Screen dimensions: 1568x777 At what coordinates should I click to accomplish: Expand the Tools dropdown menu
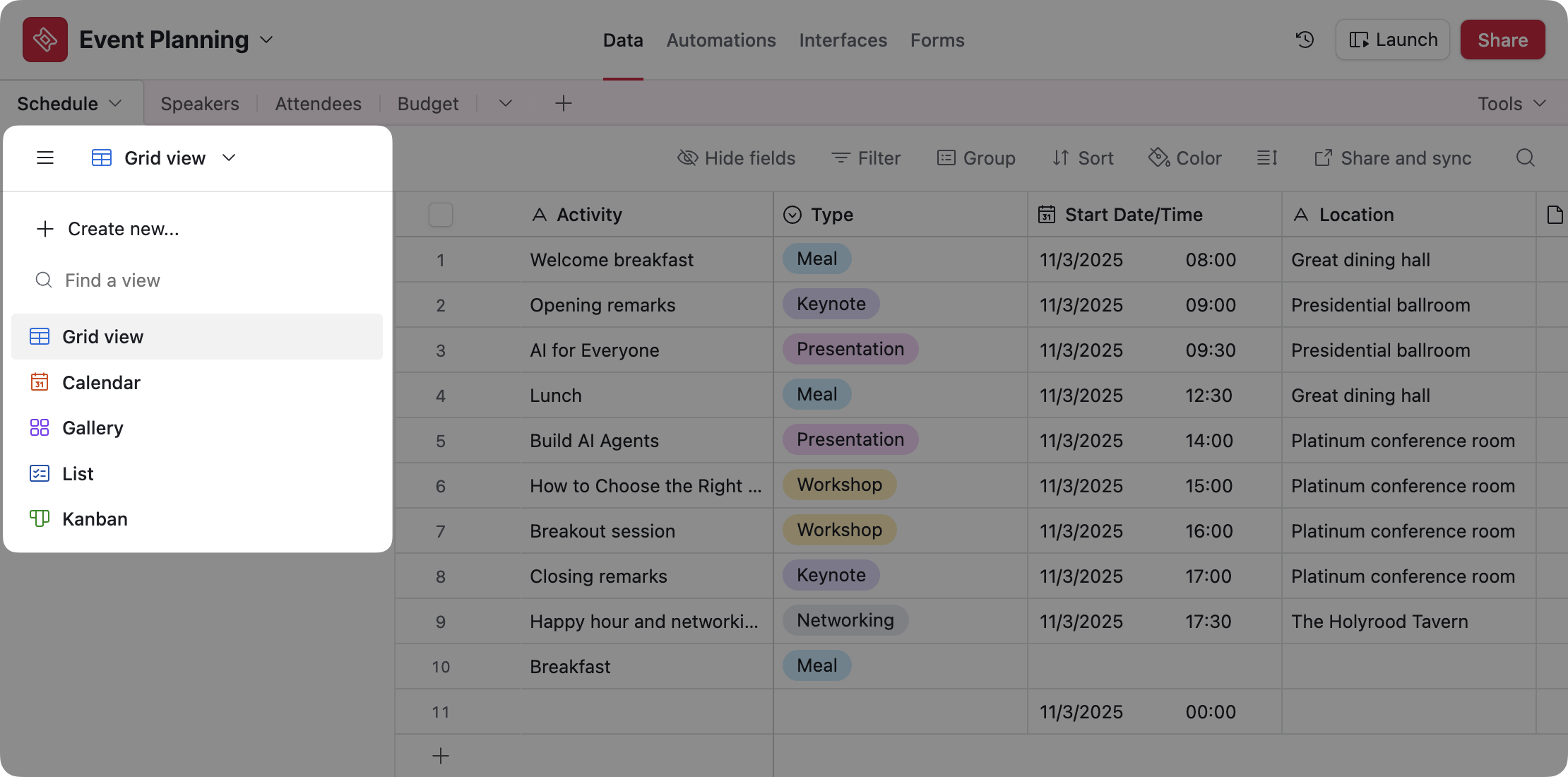click(1511, 104)
